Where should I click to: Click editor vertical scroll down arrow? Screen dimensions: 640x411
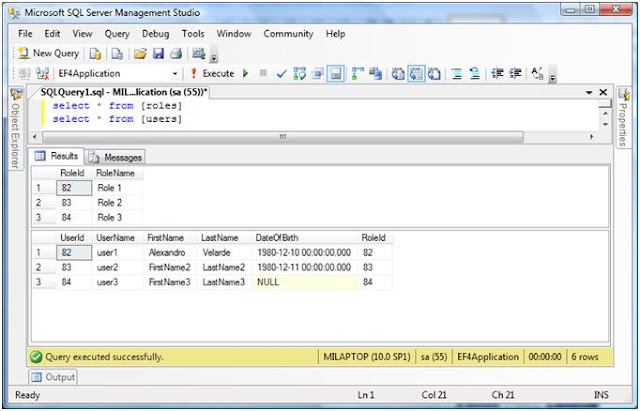605,124
